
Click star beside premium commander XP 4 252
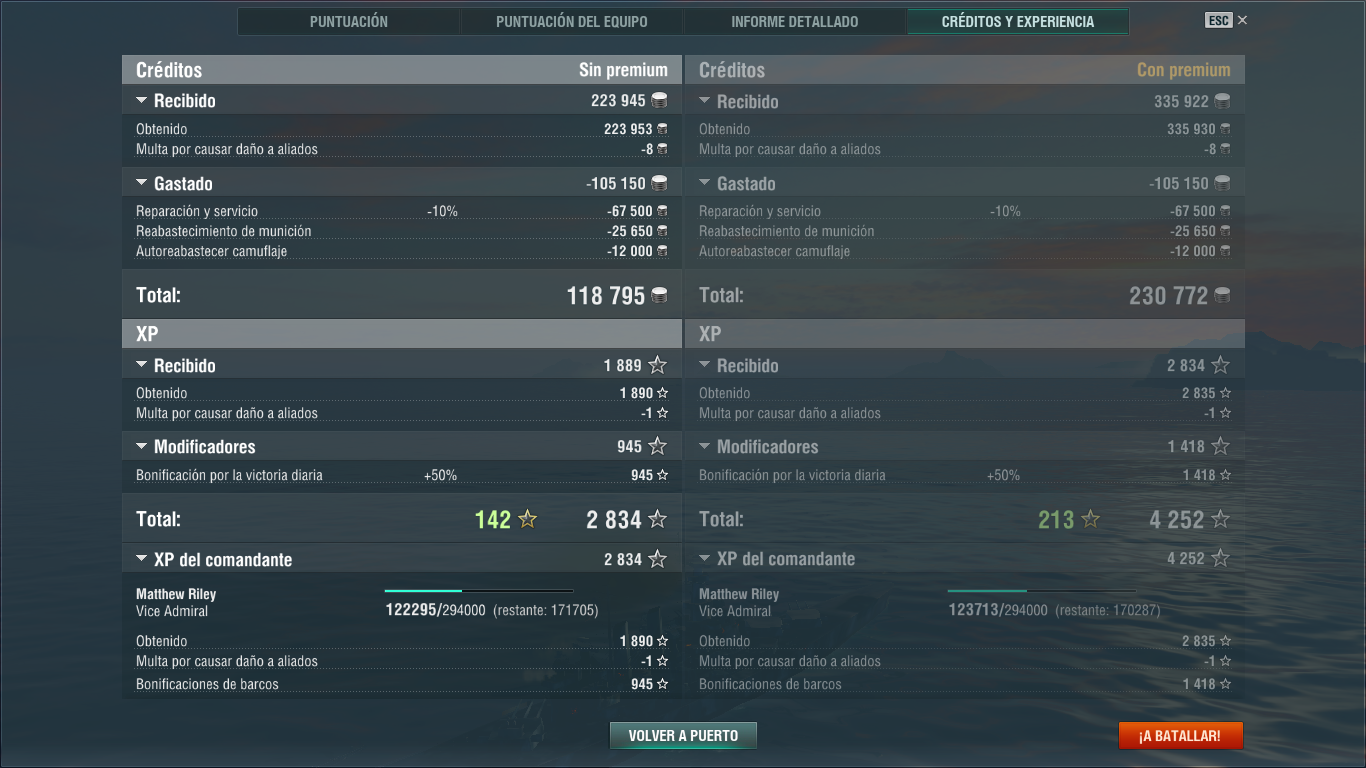pos(1220,558)
